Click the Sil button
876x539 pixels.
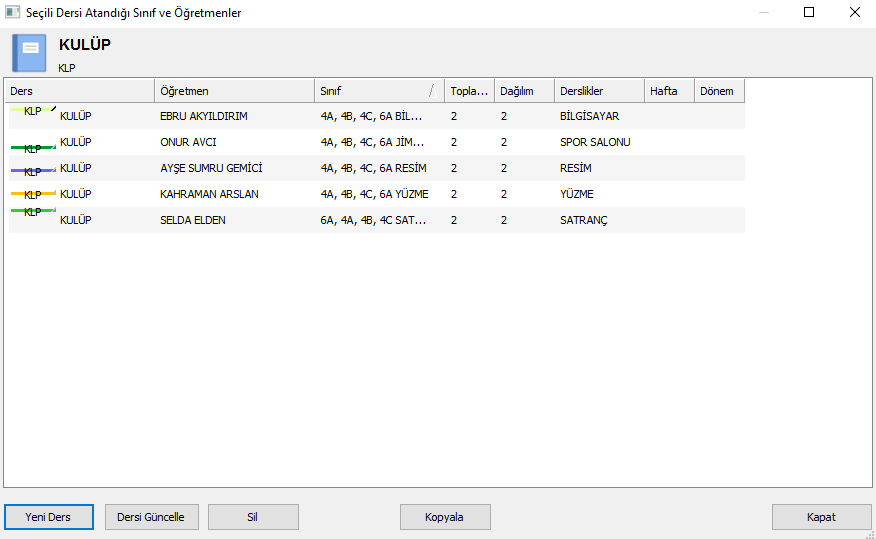[x=253, y=517]
